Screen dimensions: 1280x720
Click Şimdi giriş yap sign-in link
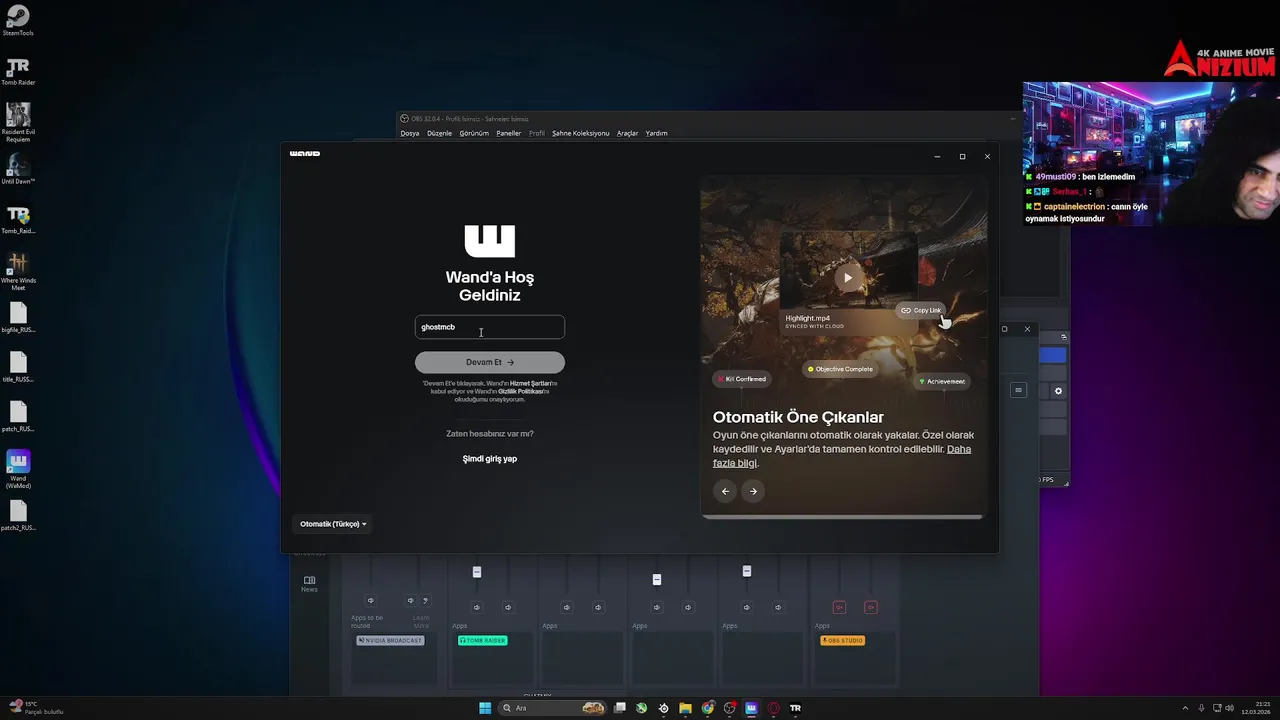click(x=489, y=459)
